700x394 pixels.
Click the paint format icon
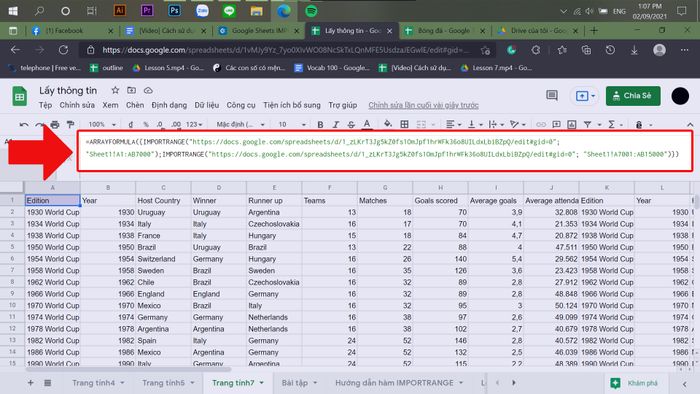(x=70, y=124)
